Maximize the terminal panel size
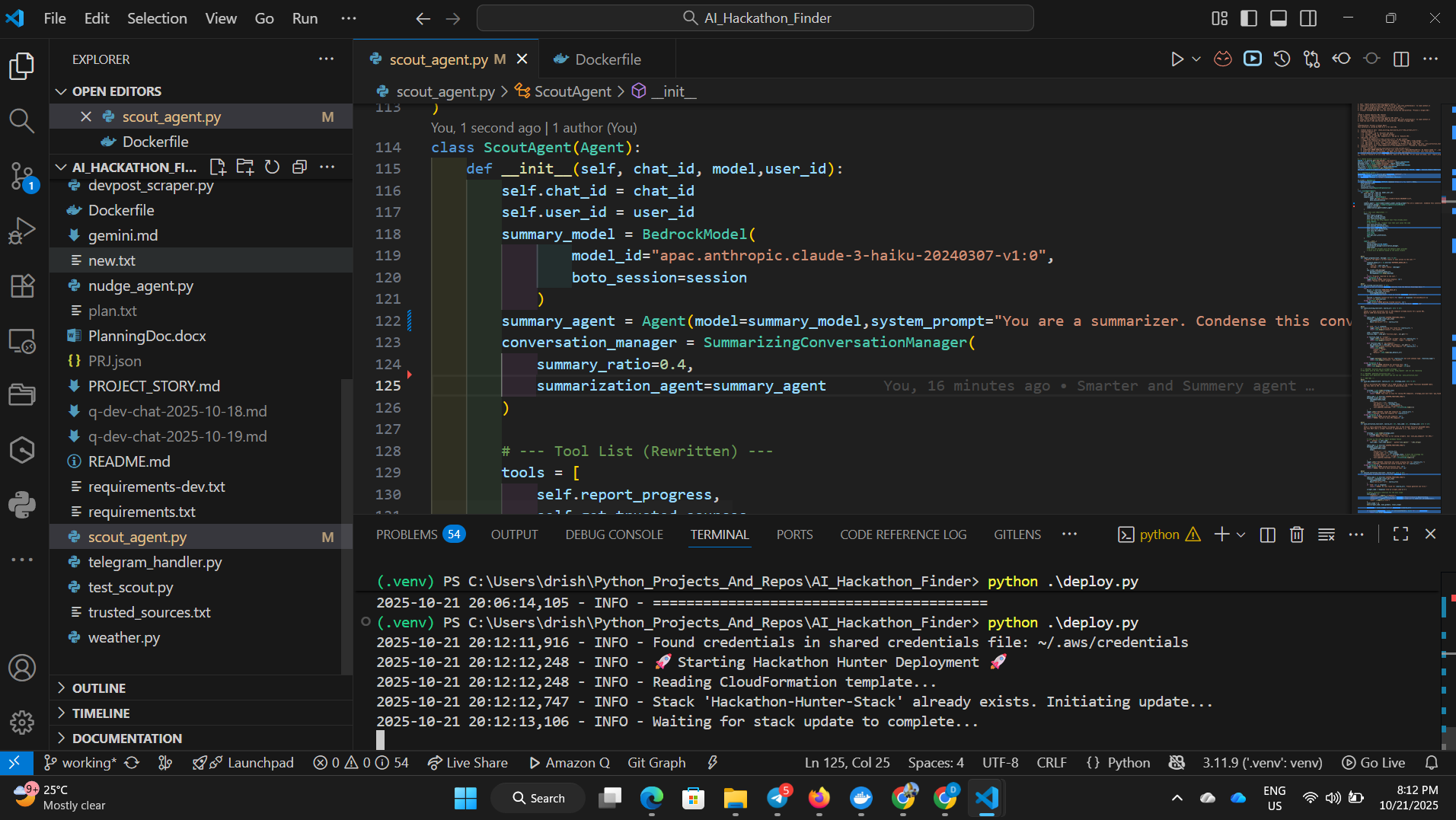The height and width of the screenshot is (820, 1456). [1400, 534]
